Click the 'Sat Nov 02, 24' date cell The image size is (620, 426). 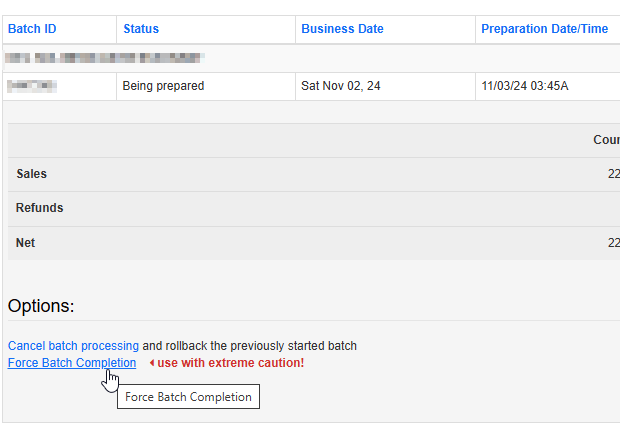340,86
